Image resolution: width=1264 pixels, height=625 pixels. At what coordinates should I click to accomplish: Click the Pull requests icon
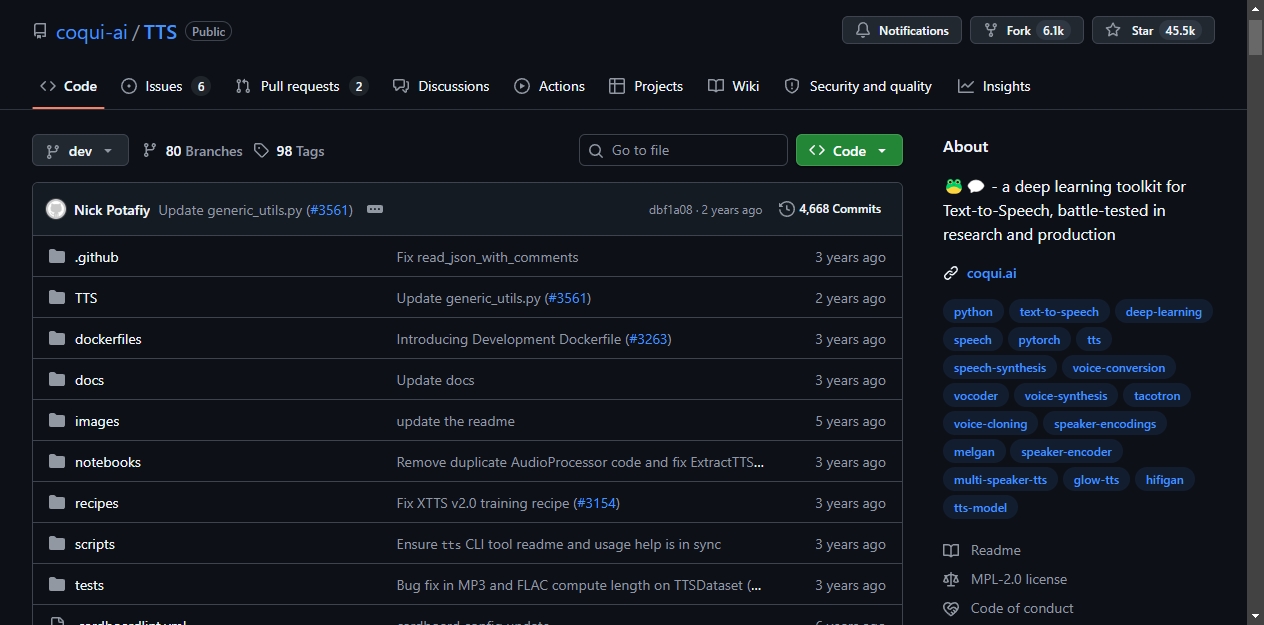pyautogui.click(x=243, y=86)
